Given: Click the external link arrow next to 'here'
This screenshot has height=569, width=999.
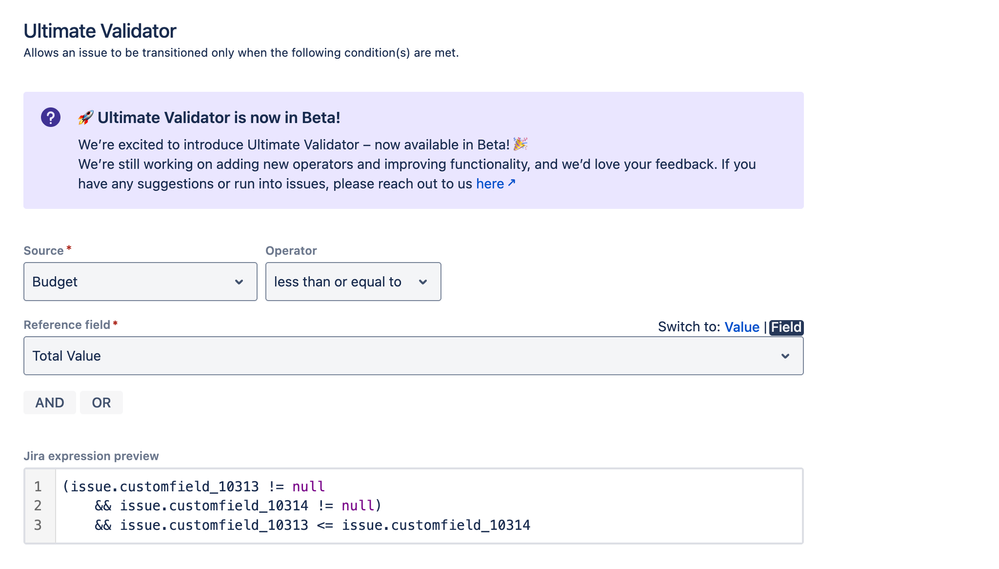Looking at the screenshot, I should coord(512,183).
